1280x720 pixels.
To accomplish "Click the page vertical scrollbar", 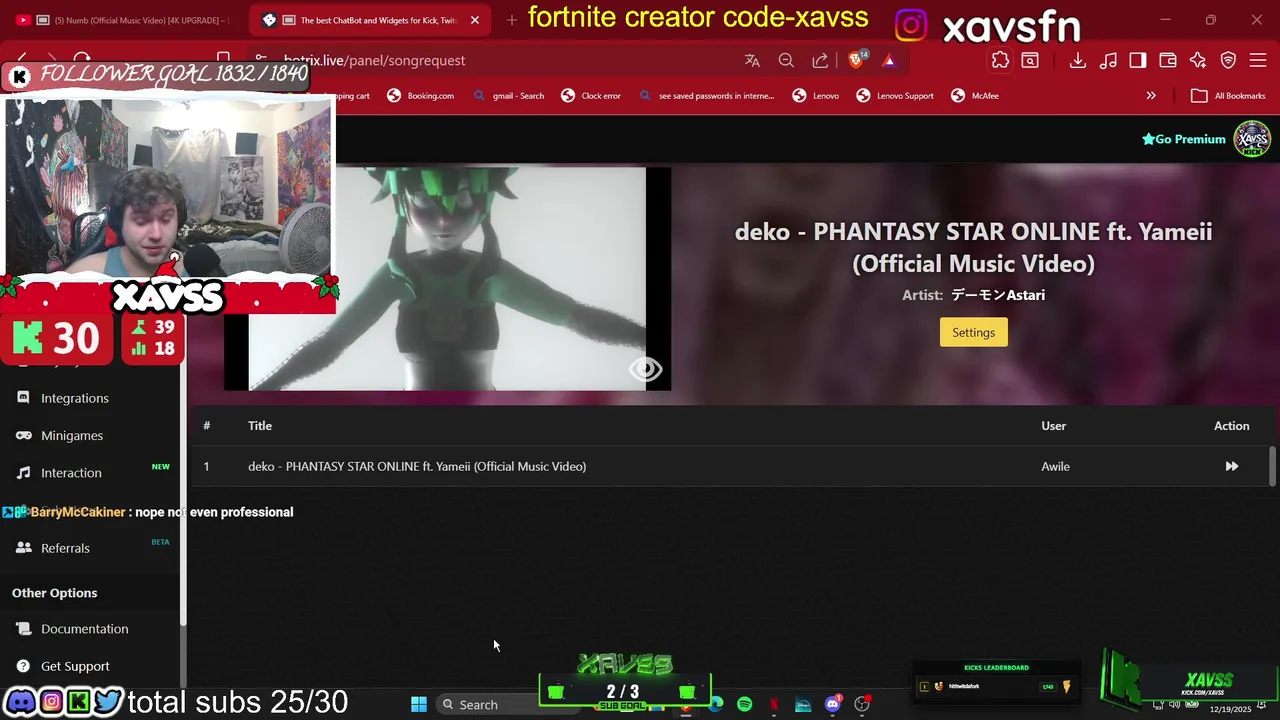I will coord(1272,466).
